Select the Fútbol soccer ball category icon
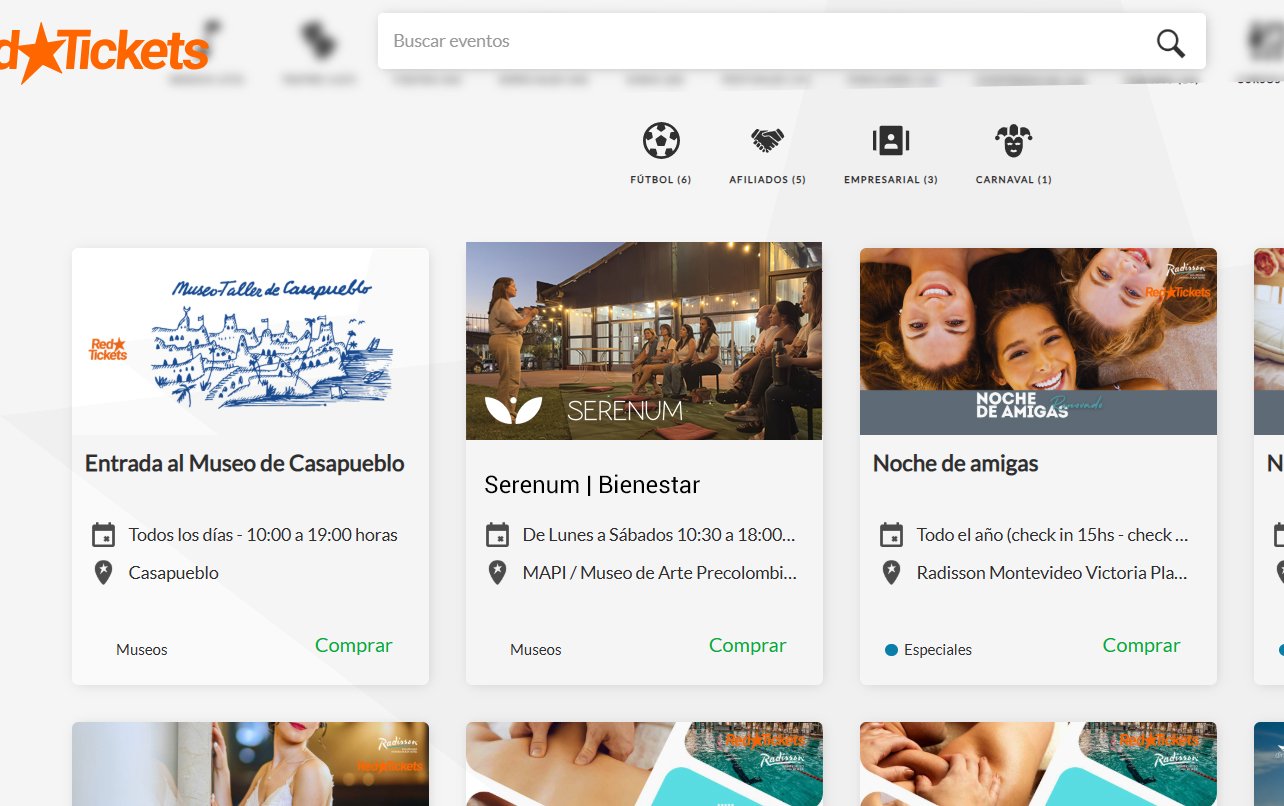This screenshot has width=1284, height=806. (661, 140)
